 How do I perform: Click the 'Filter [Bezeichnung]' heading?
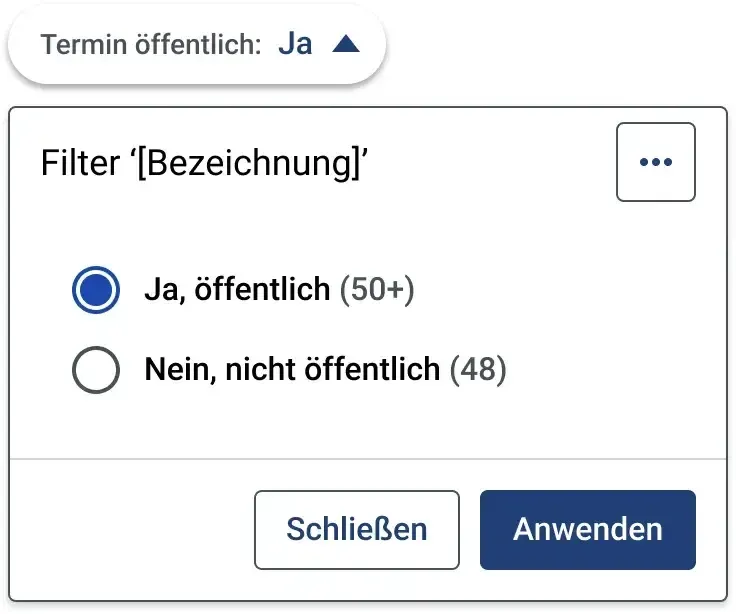[x=204, y=163]
